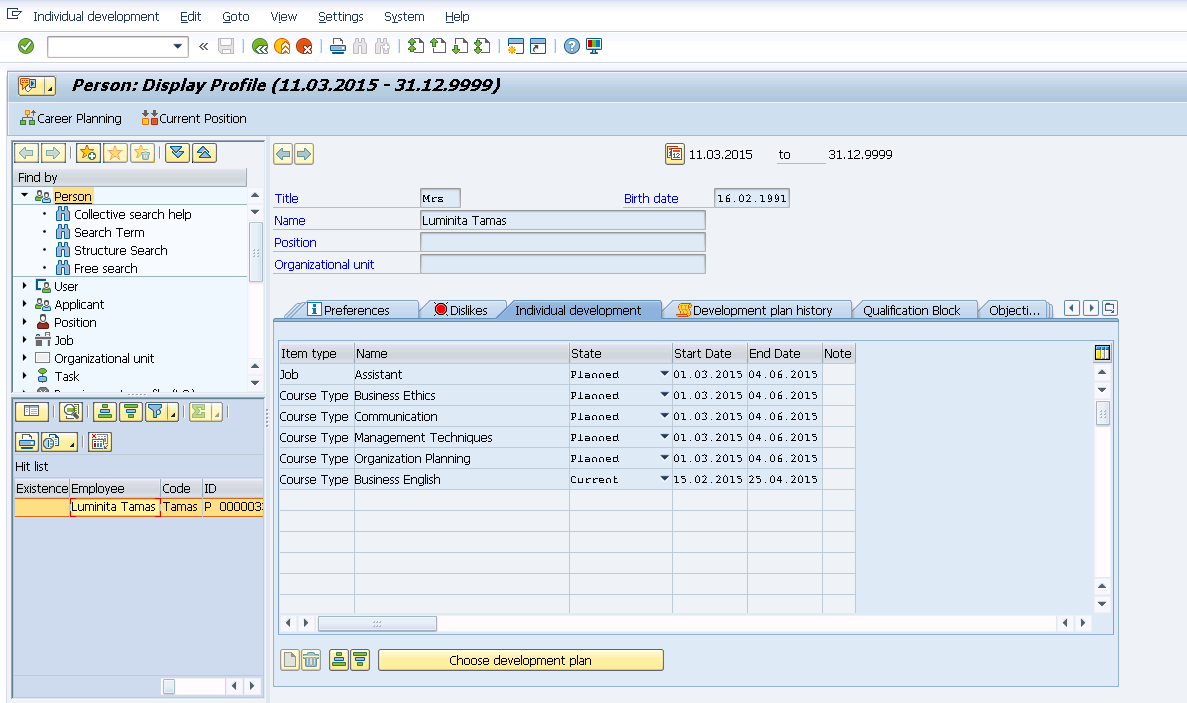Expand the User tree node
1187x703 pixels.
coord(24,286)
